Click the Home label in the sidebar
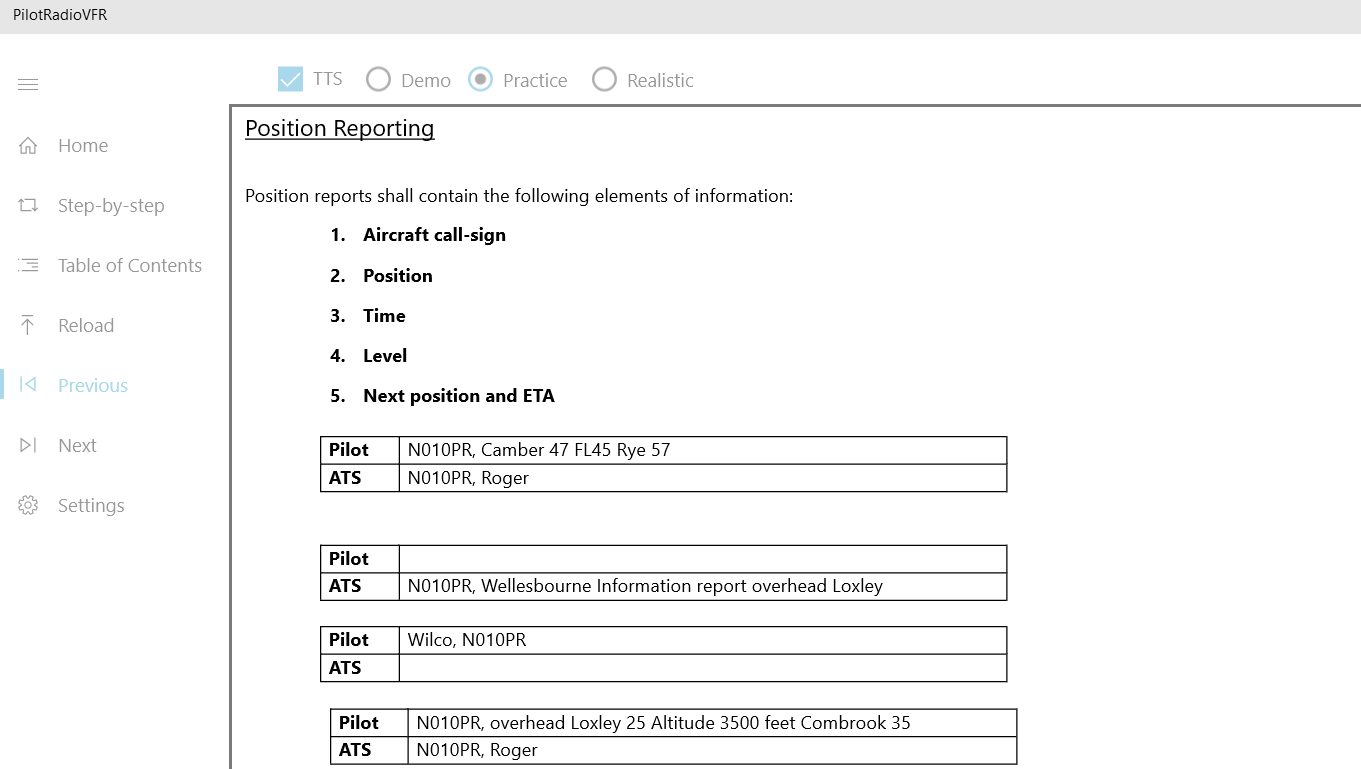Image resolution: width=1361 pixels, height=769 pixels. pos(83,145)
